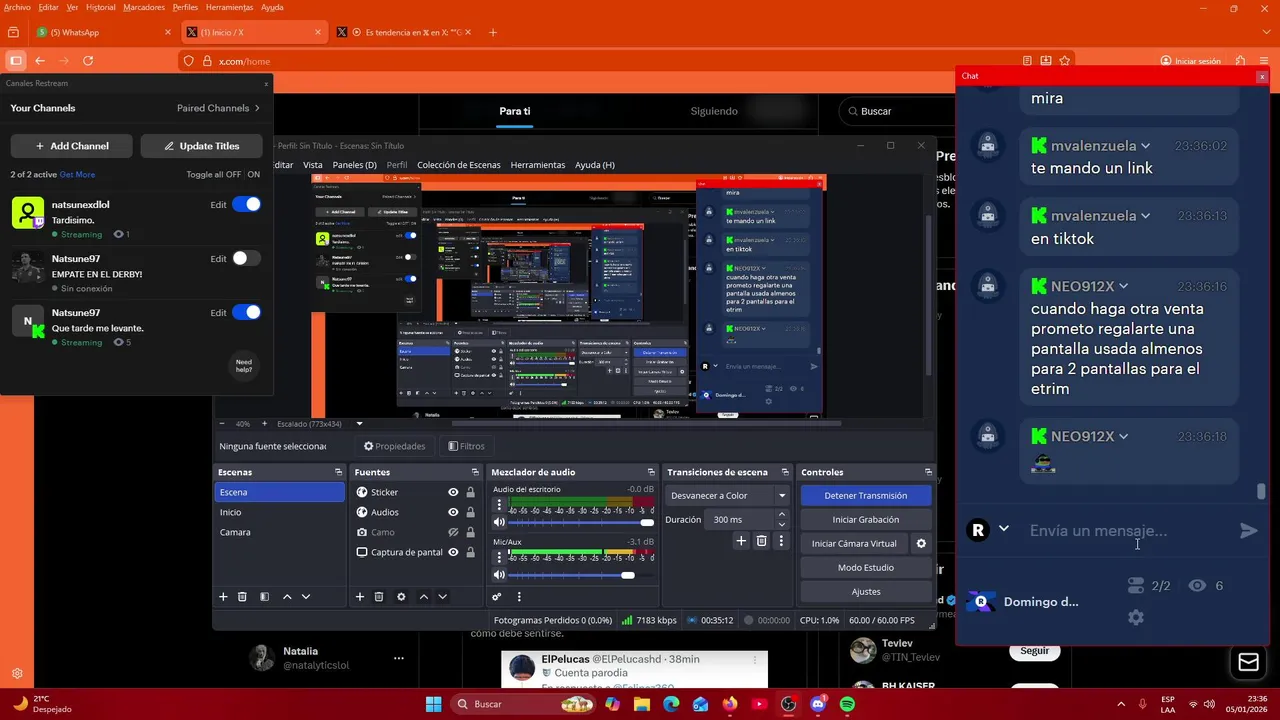Move the scene down in Escenas panel

306,597
